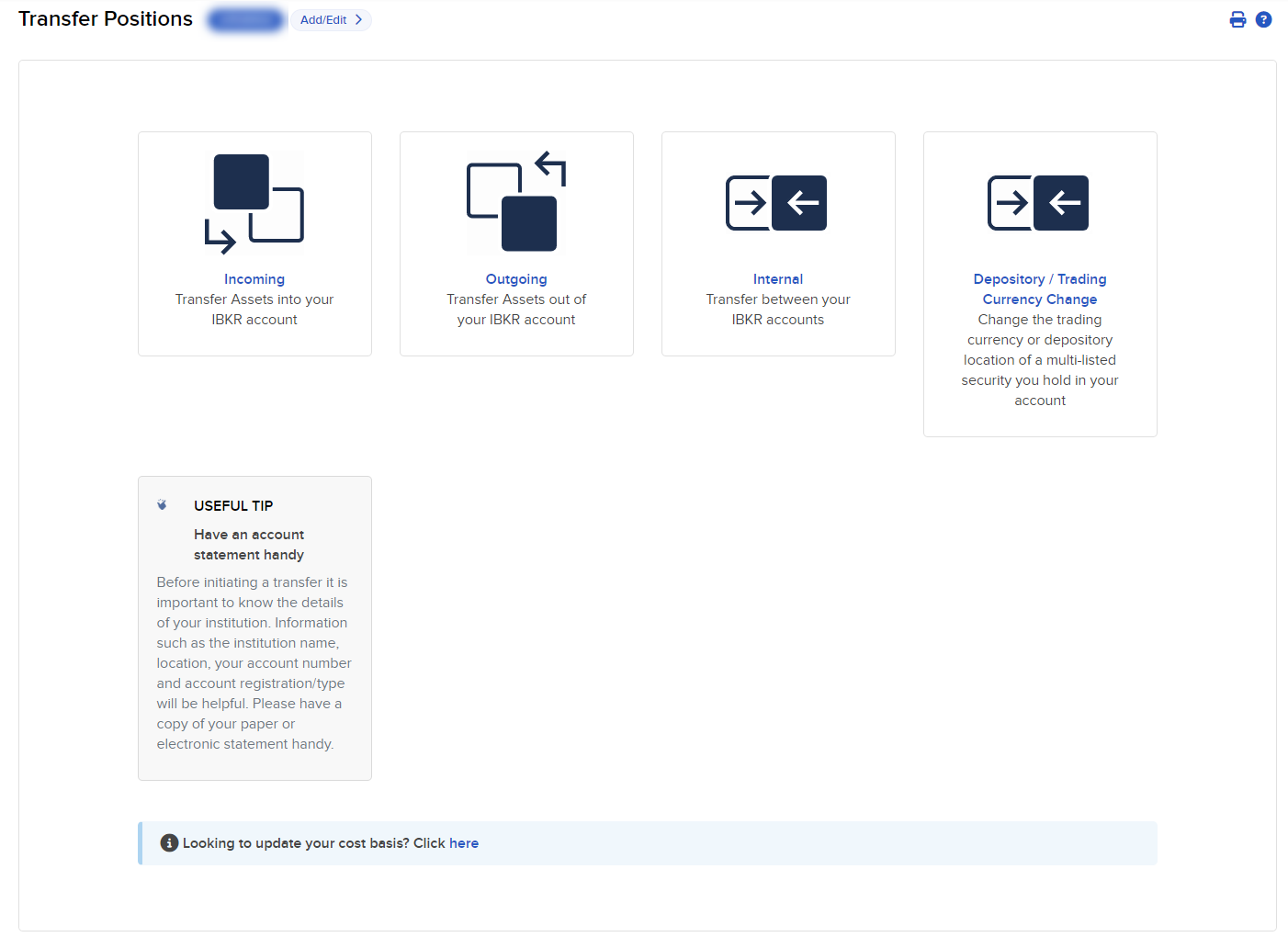Open the print dialog via printer icon
Image resolution: width=1288 pixels, height=937 pixels.
1237,19
